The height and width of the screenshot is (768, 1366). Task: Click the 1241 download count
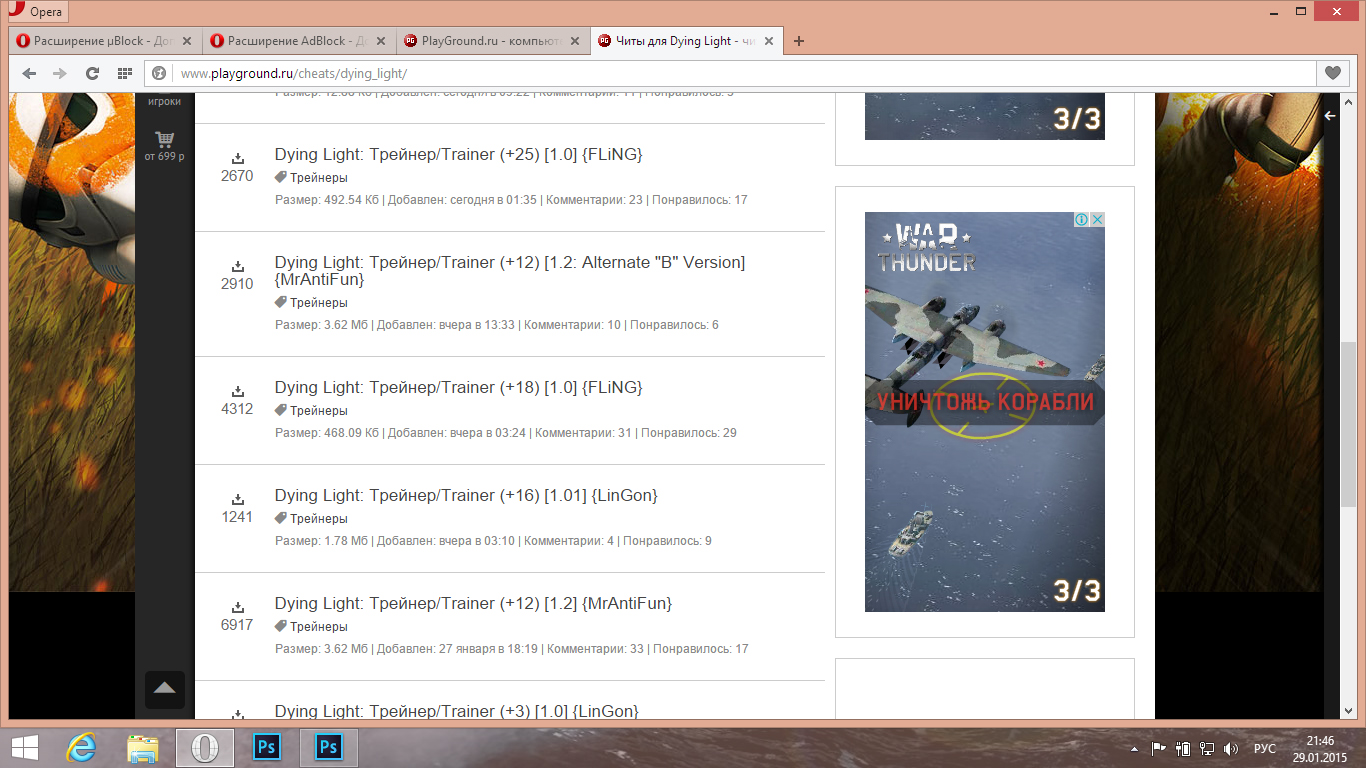tap(238, 517)
